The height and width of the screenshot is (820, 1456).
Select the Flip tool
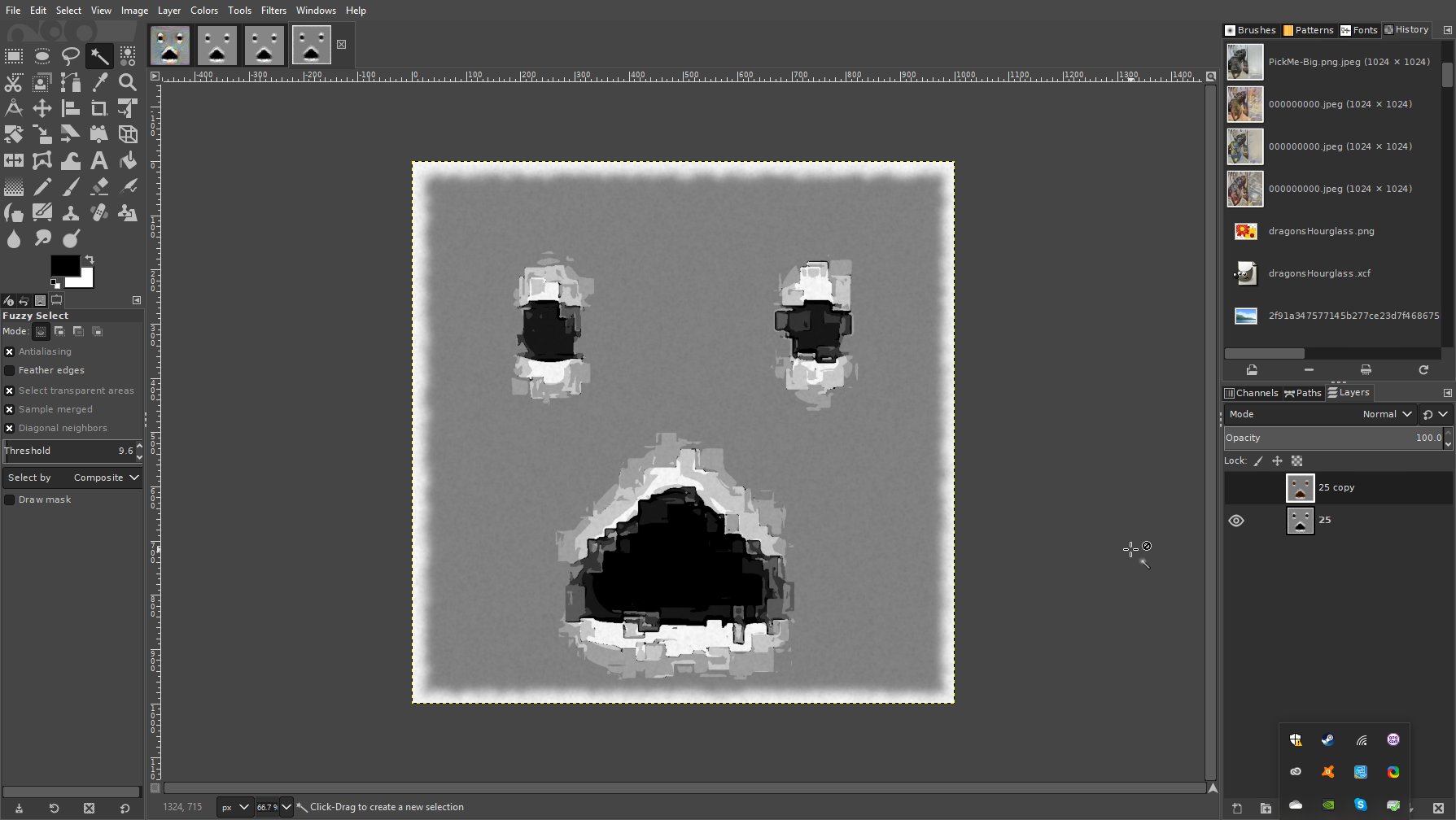[x=14, y=160]
